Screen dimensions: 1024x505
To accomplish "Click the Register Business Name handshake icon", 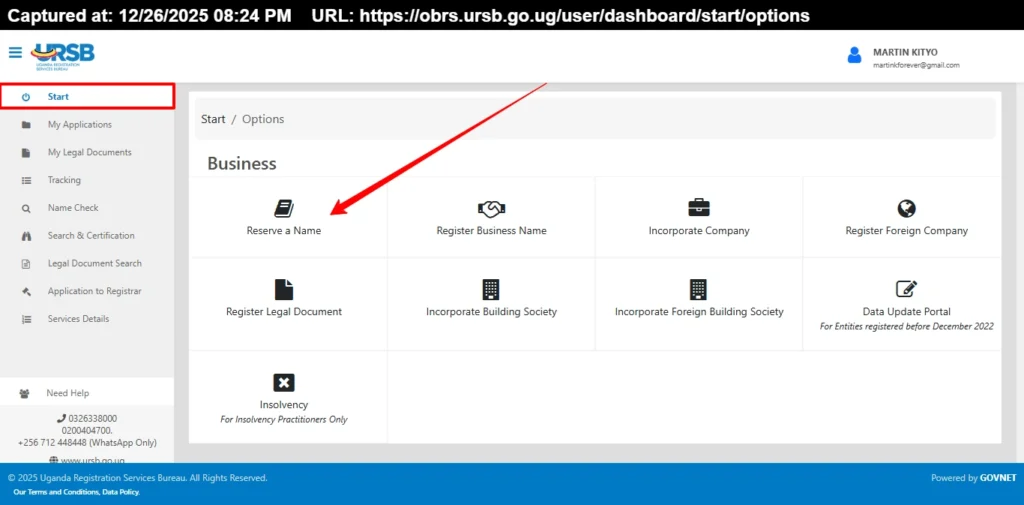I will (491, 208).
